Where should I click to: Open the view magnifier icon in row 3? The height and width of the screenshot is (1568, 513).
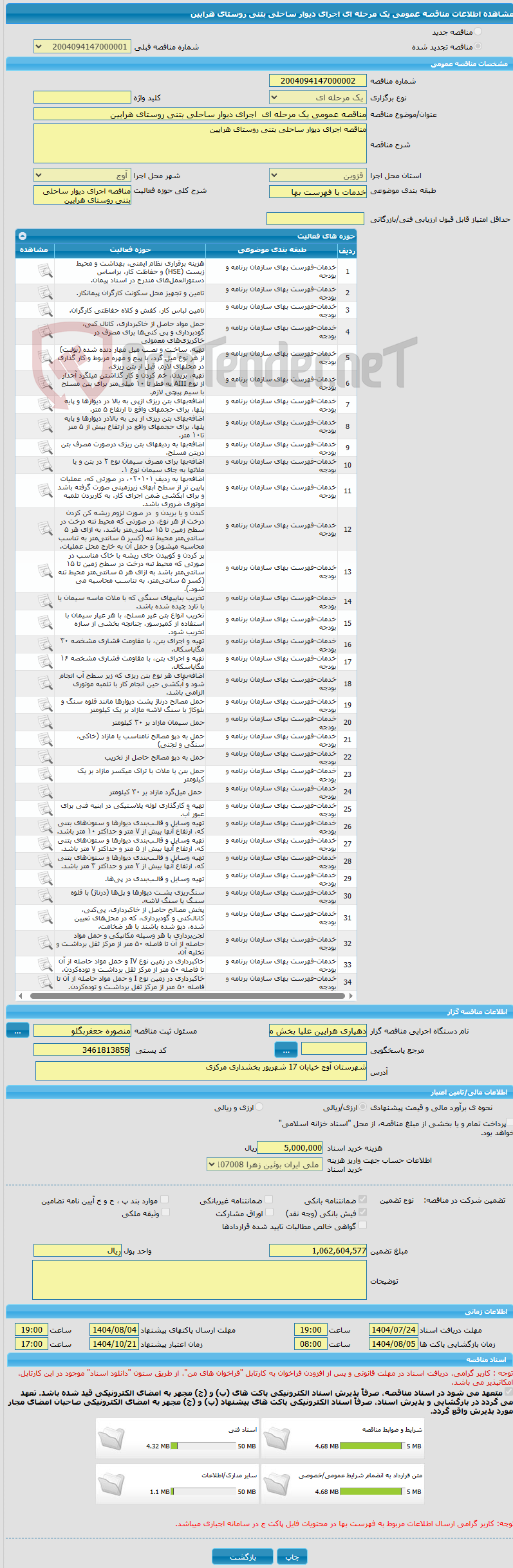44,310
